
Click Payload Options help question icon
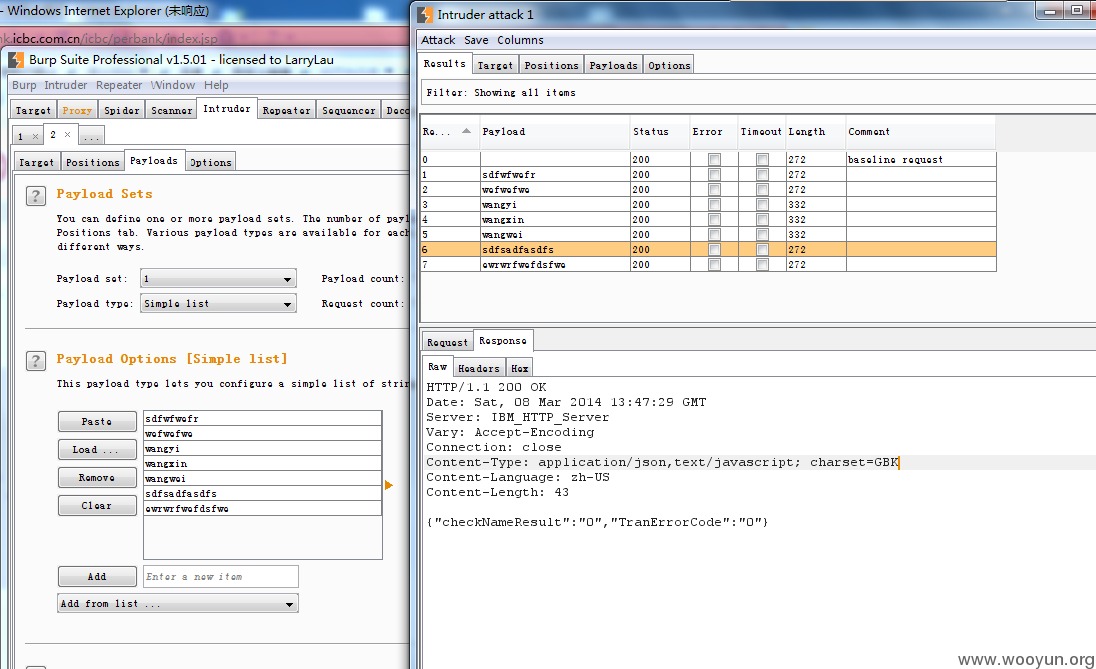coord(36,361)
